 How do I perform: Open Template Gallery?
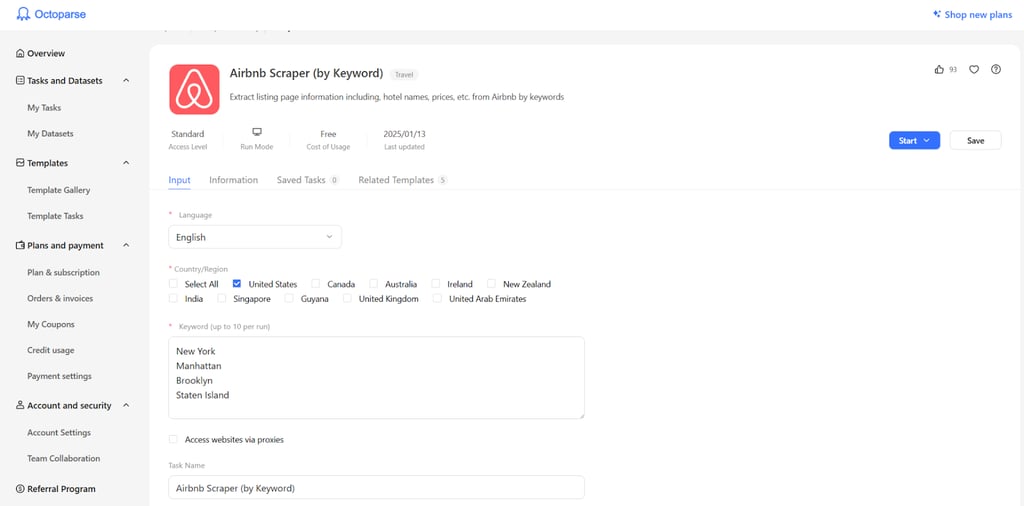coord(59,190)
